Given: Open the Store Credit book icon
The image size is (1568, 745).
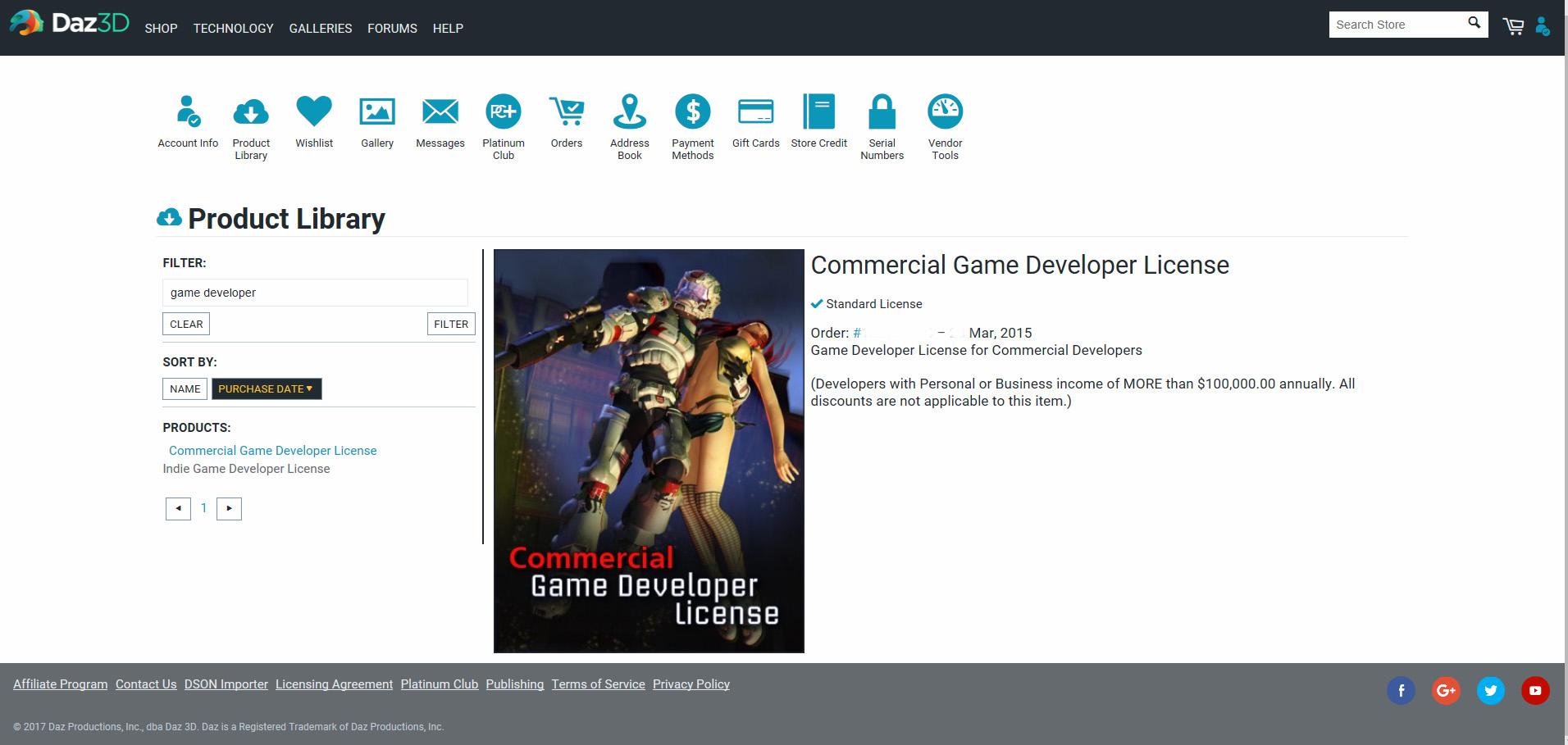Looking at the screenshot, I should click(x=819, y=111).
